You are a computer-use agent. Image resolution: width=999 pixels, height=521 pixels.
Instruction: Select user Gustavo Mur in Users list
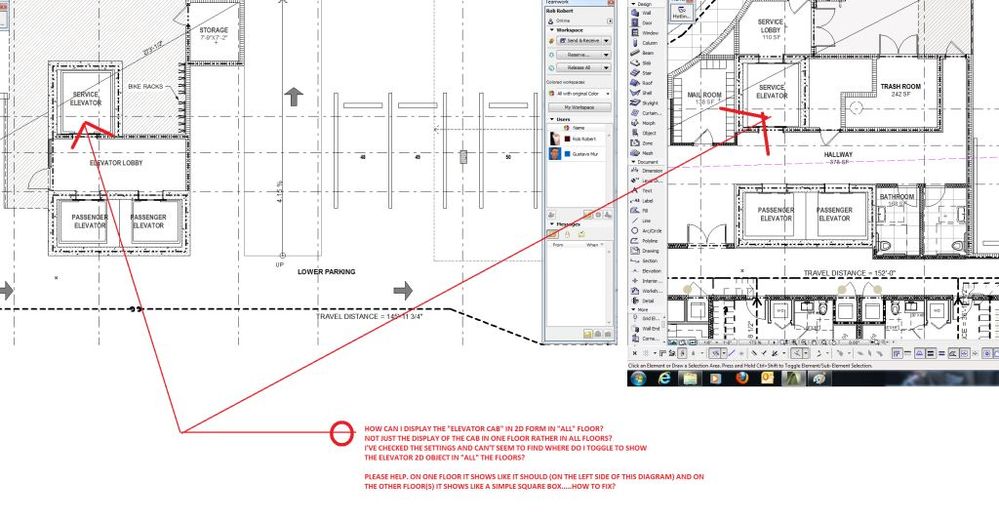(579, 154)
